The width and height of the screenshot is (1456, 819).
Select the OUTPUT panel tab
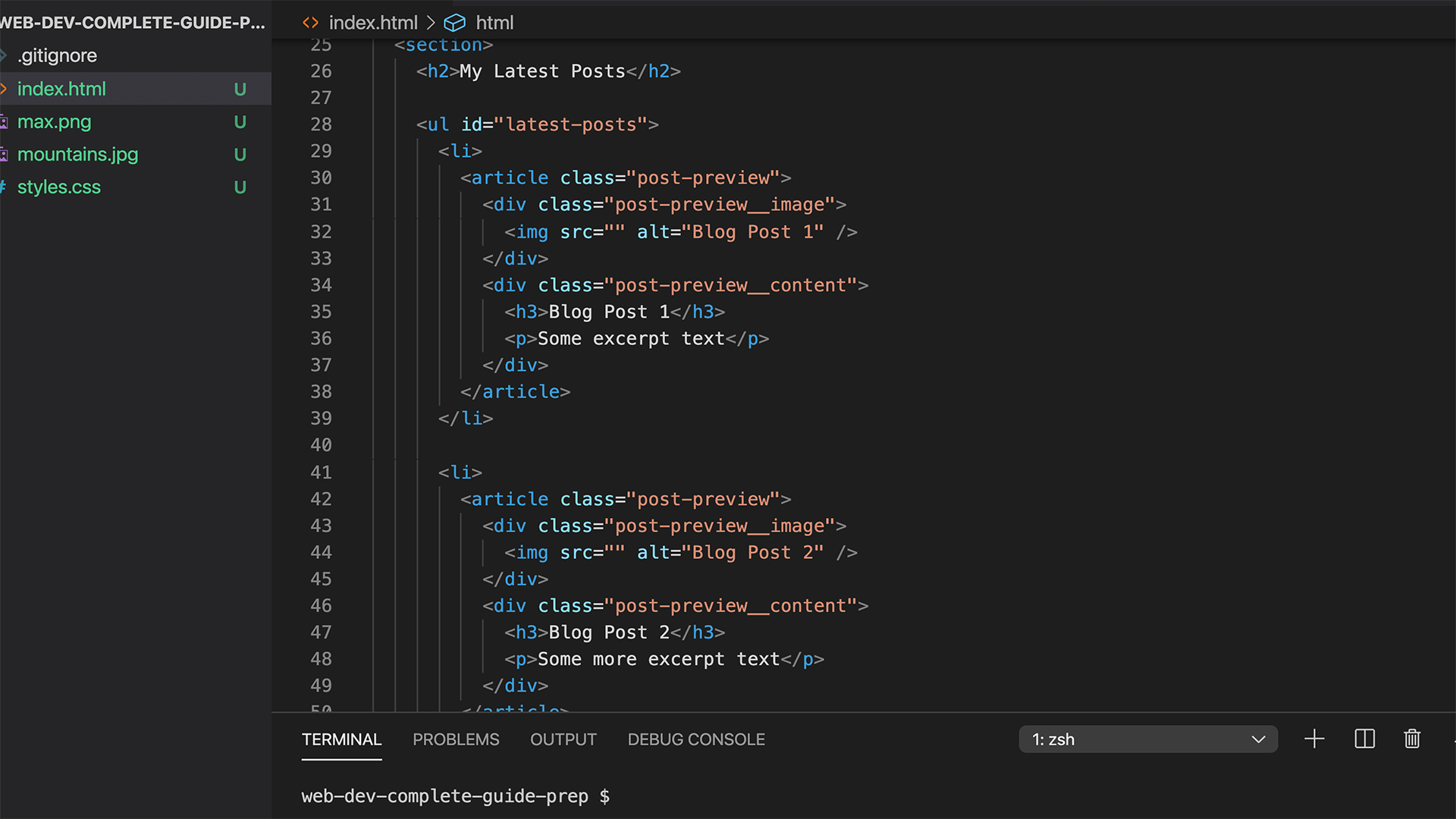coord(563,739)
